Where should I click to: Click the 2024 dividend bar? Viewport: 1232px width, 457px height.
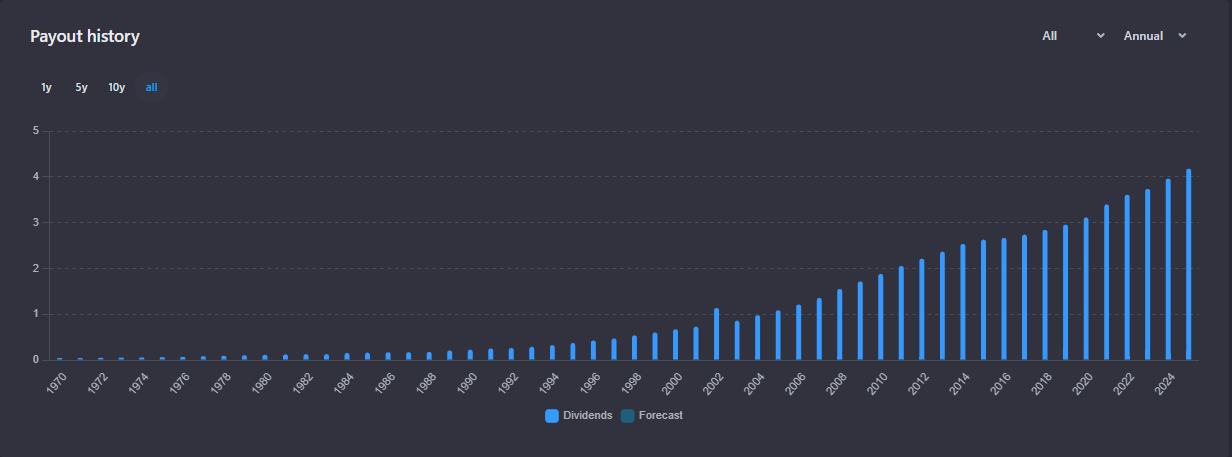[1168, 270]
